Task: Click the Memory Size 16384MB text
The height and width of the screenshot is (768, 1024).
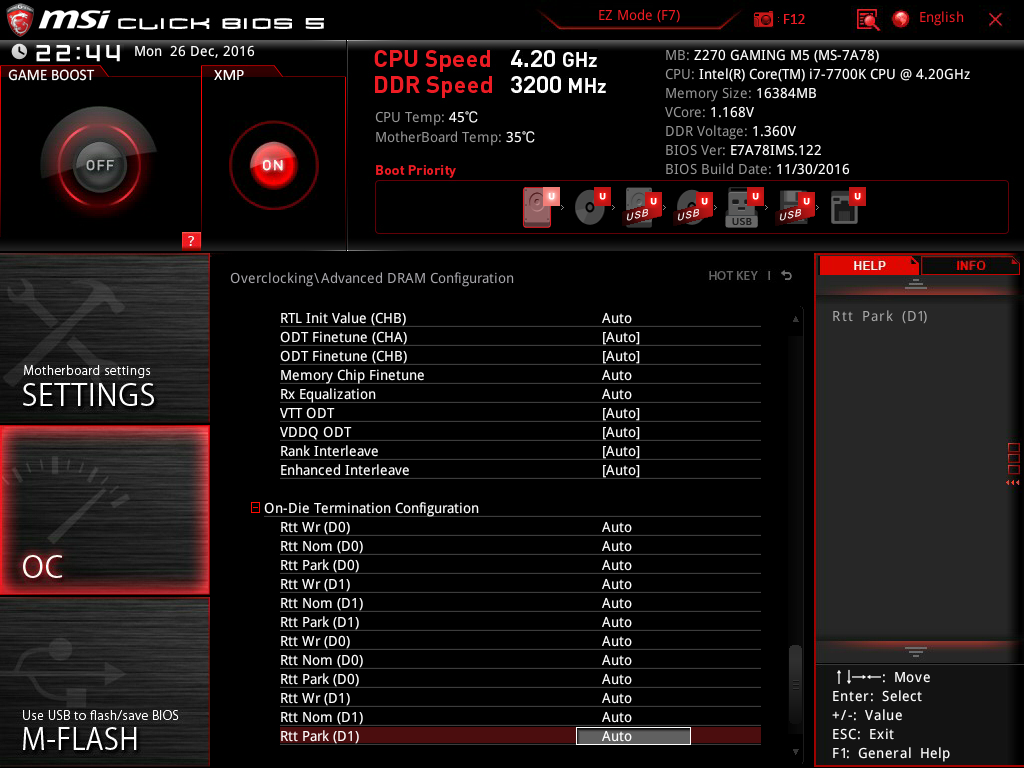Action: coord(741,93)
